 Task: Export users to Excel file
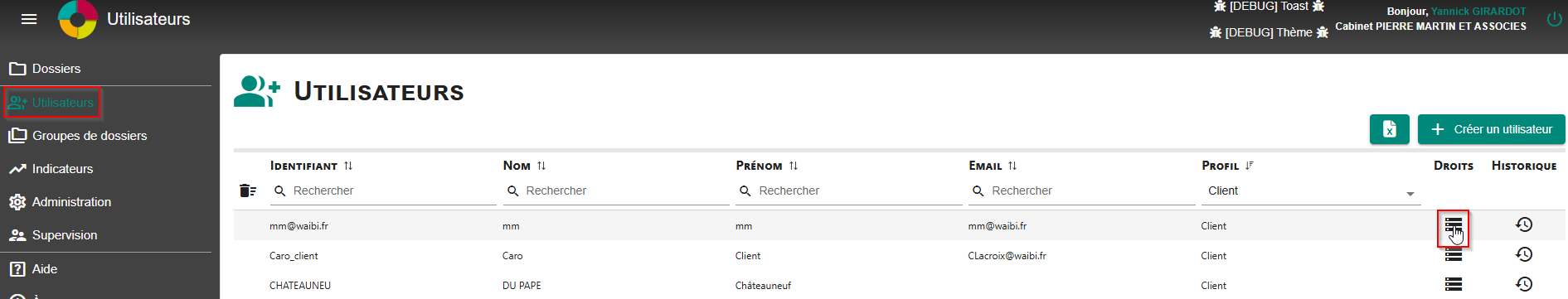point(1390,129)
